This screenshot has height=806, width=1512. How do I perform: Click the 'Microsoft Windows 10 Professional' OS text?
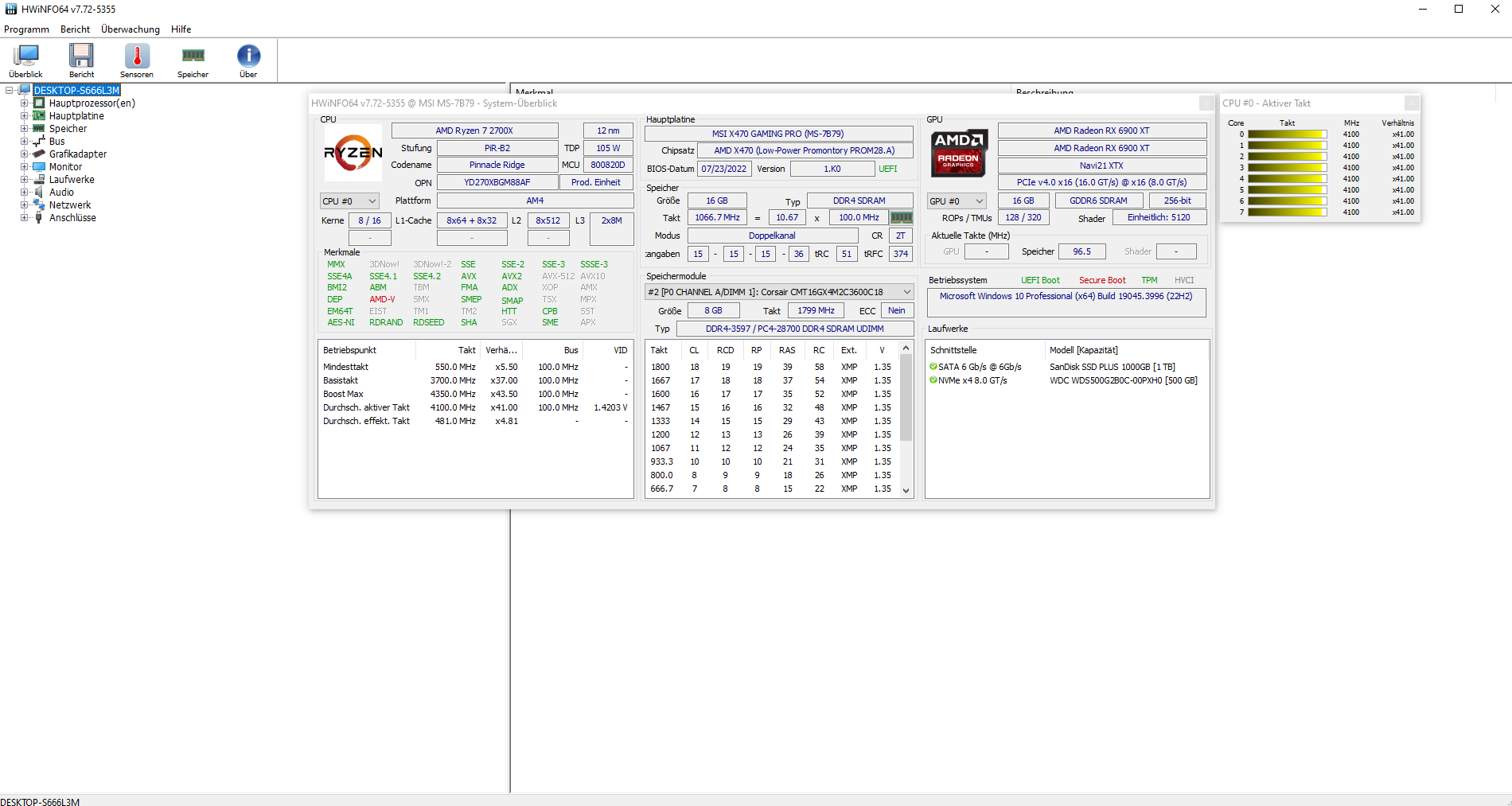point(1066,296)
